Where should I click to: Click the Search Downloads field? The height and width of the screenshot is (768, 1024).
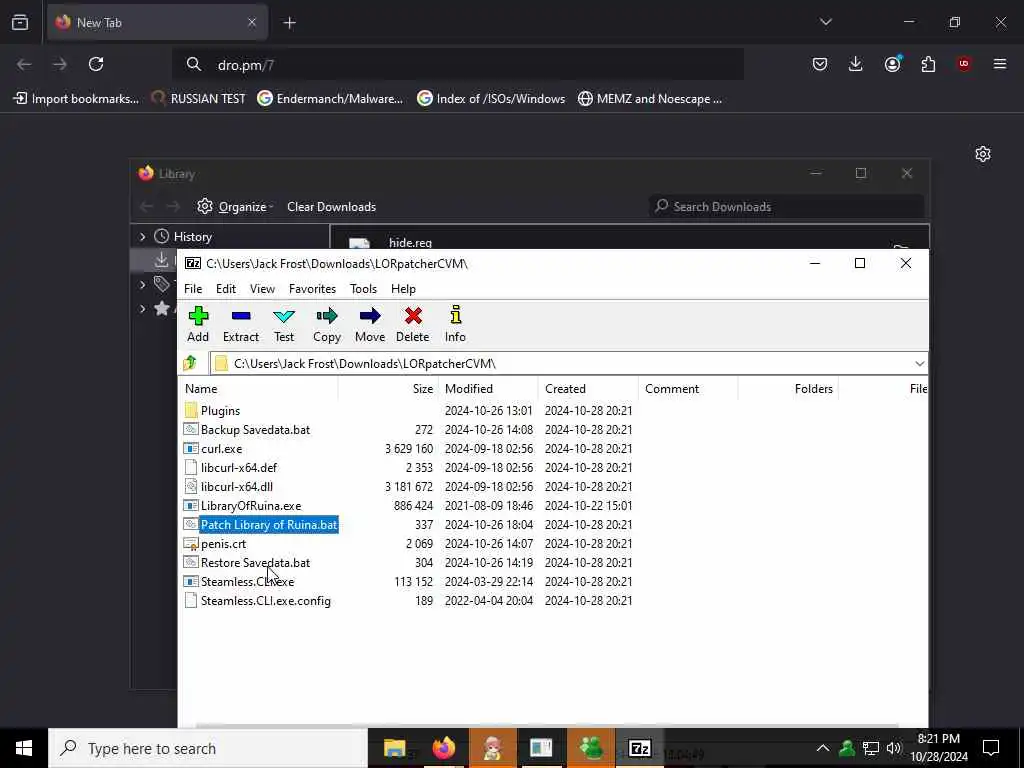[786, 206]
